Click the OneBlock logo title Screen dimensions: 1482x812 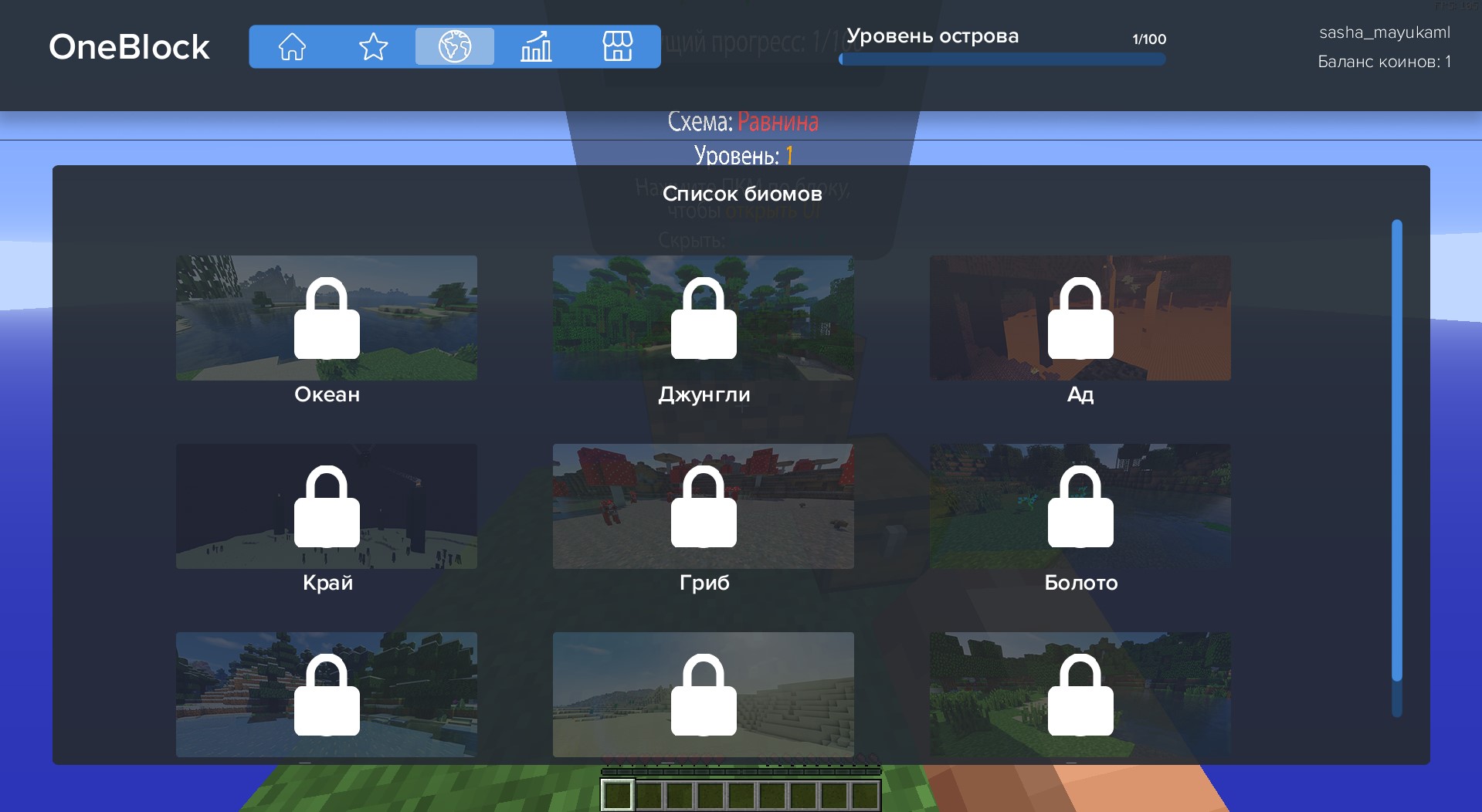pos(129,47)
